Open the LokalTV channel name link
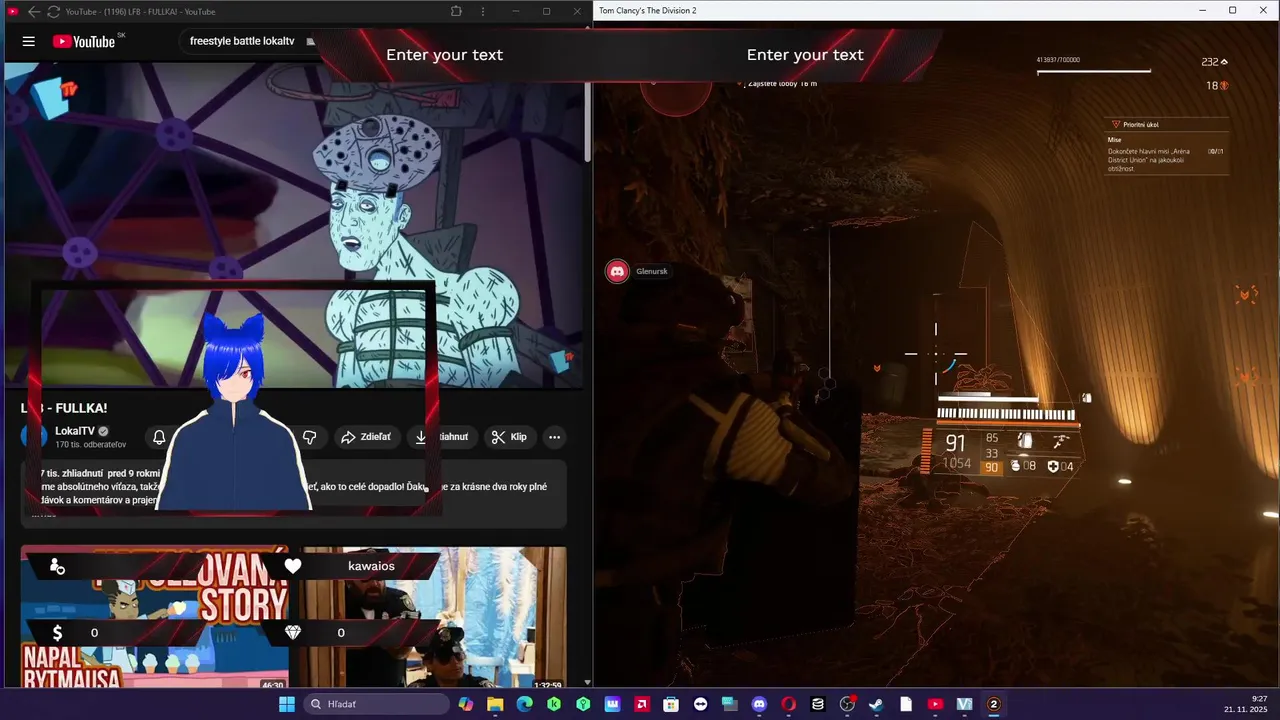Viewport: 1280px width, 720px height. click(x=75, y=431)
